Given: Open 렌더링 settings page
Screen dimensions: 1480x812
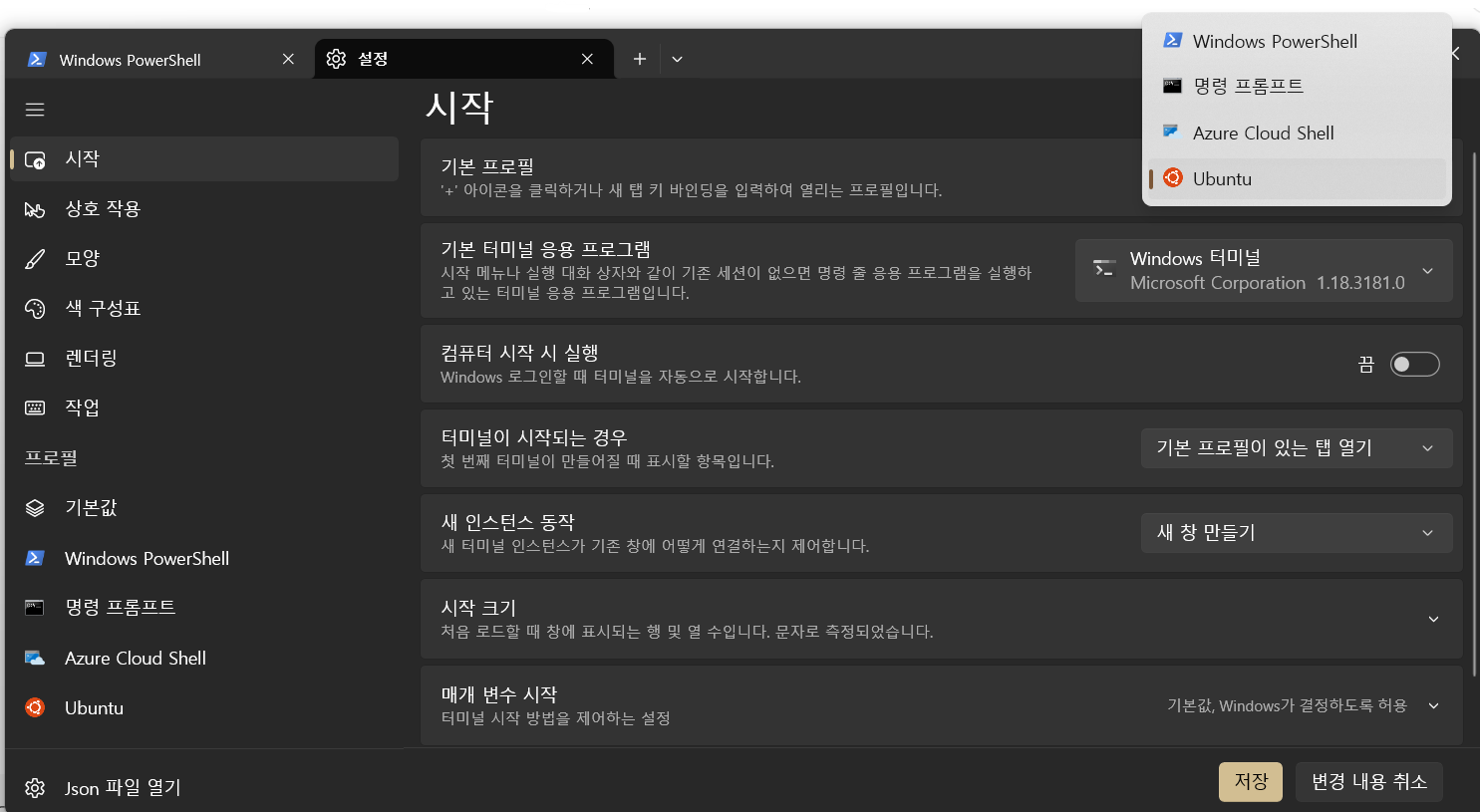Looking at the screenshot, I should (x=204, y=359).
